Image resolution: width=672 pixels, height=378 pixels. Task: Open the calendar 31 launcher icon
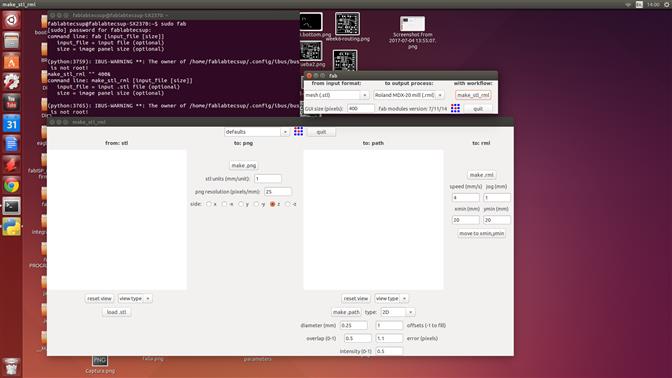point(12,123)
